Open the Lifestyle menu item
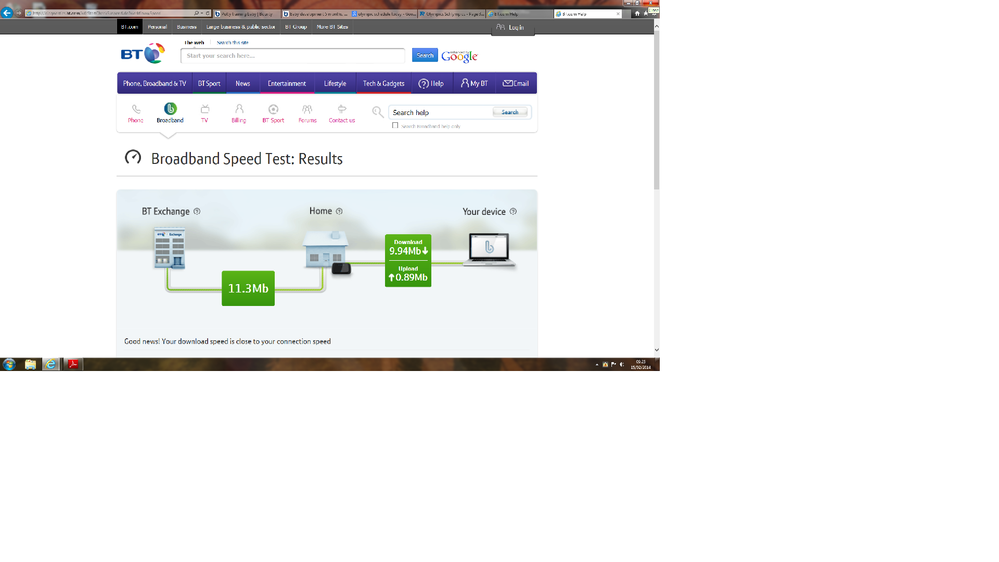The height and width of the screenshot is (562, 999). (335, 83)
